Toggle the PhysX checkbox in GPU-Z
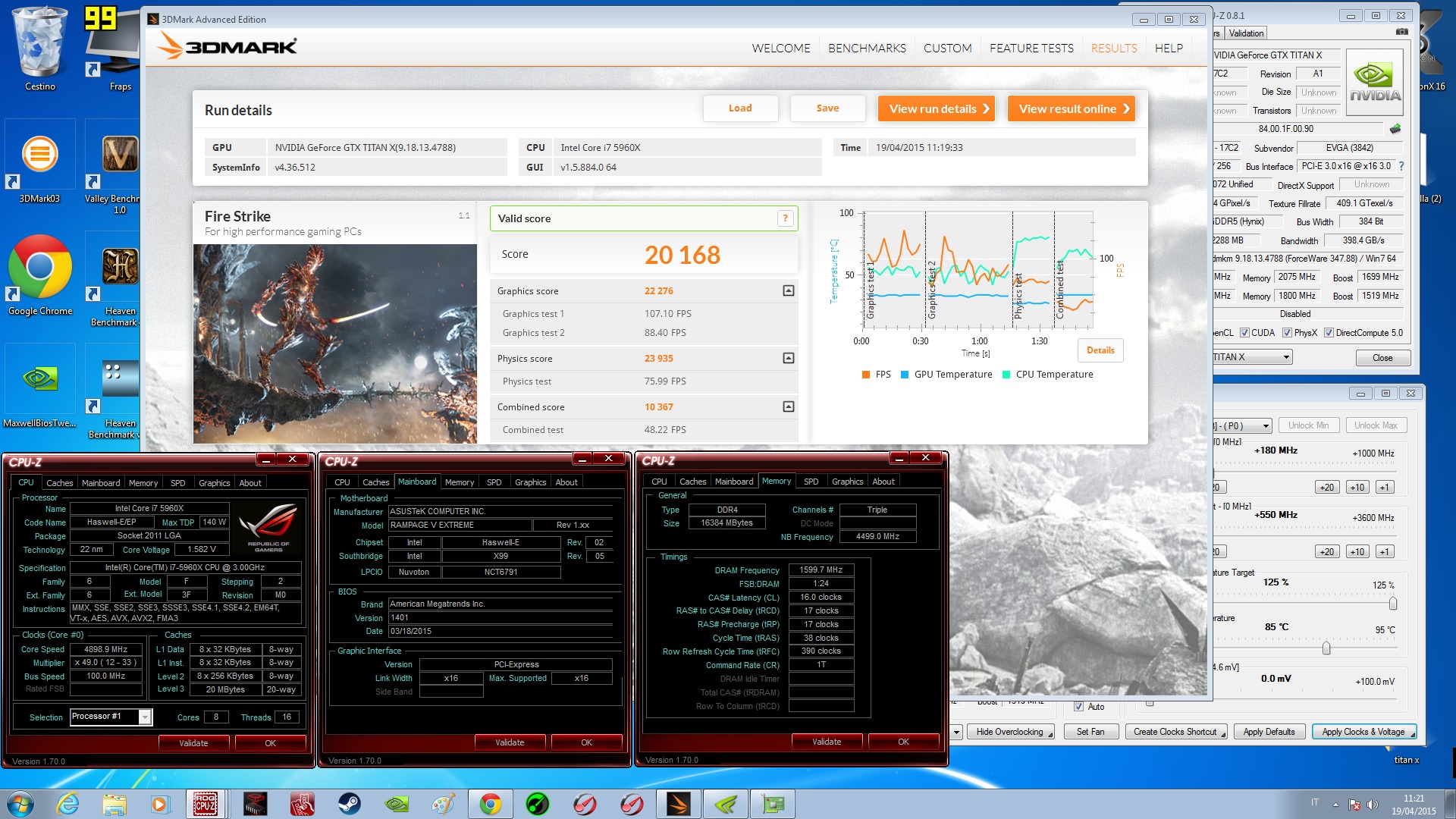 point(1287,333)
